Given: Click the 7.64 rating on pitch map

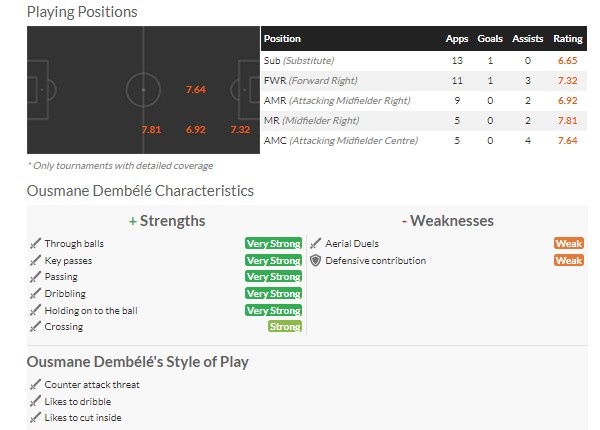Looking at the screenshot, I should [196, 90].
